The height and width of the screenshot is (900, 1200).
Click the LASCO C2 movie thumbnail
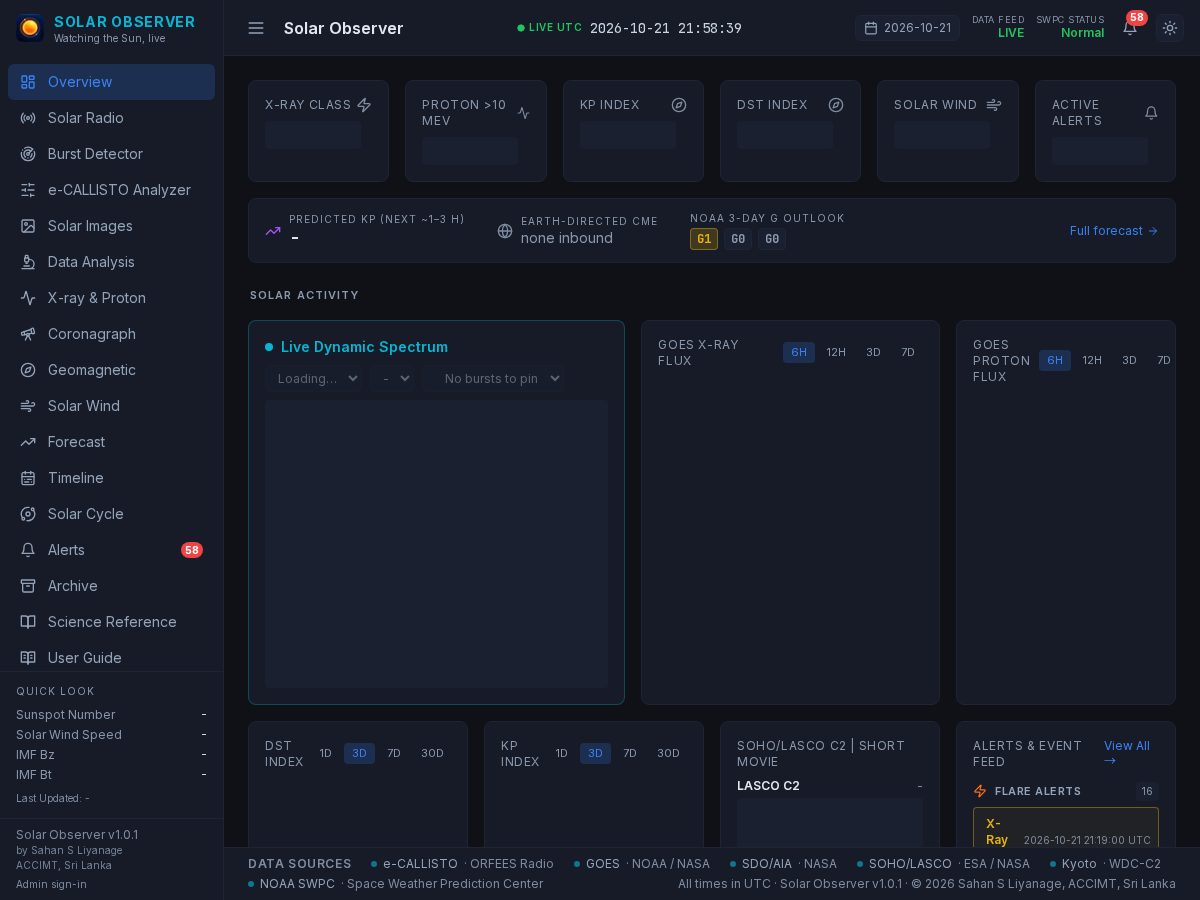(x=830, y=822)
